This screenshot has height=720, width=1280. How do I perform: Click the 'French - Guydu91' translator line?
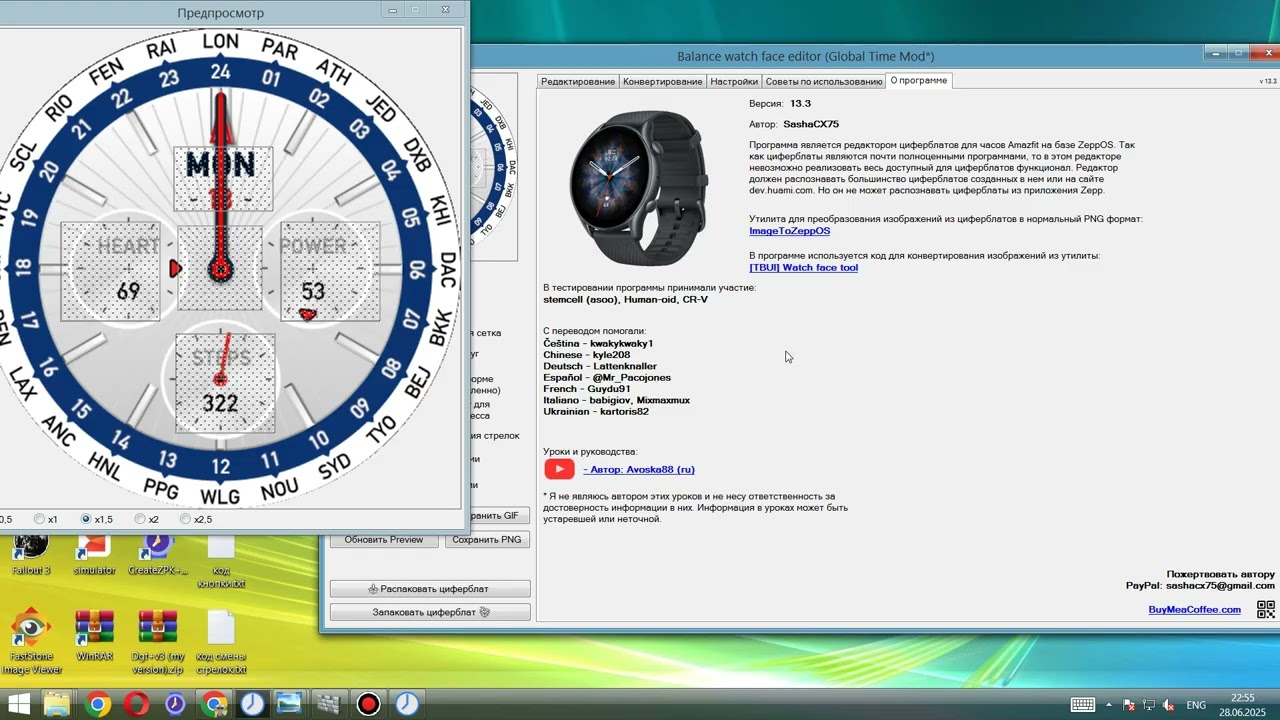coord(587,389)
